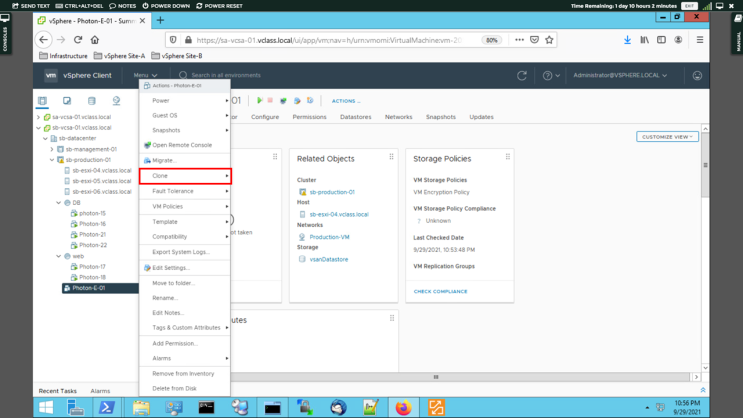
Task: Open the Storage view icon
Action: tap(91, 100)
